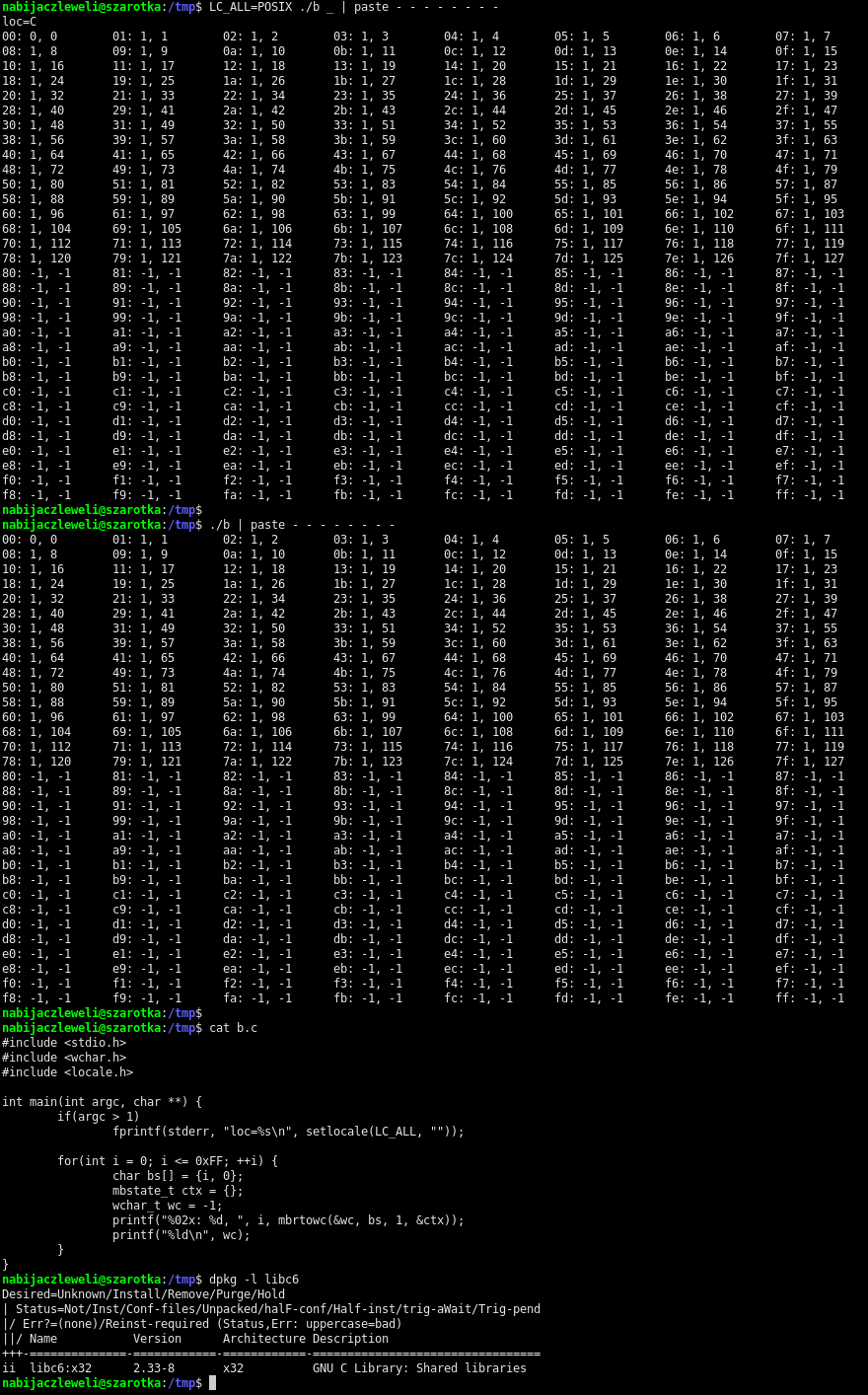
Task: Click the "int main(int argc, char **)" line
Action: pos(102,1102)
